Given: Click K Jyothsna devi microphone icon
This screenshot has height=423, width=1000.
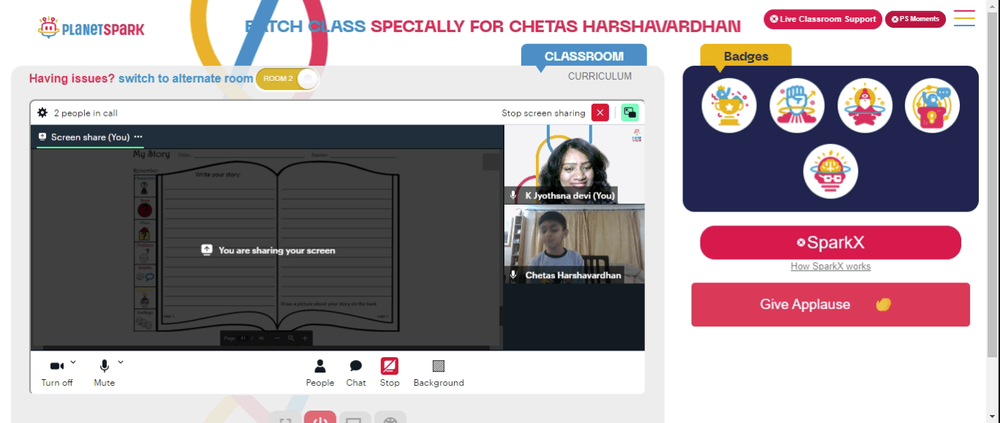Looking at the screenshot, I should [513, 195].
